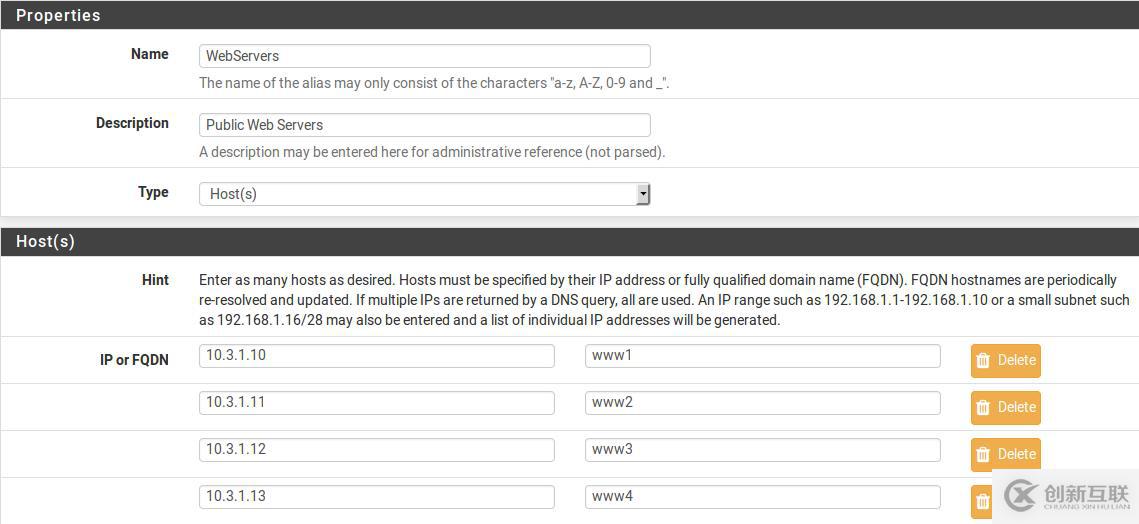Screen dimensions: 1139x524
Task: Edit the IP address field 10.3.1.11
Action: 376,403
